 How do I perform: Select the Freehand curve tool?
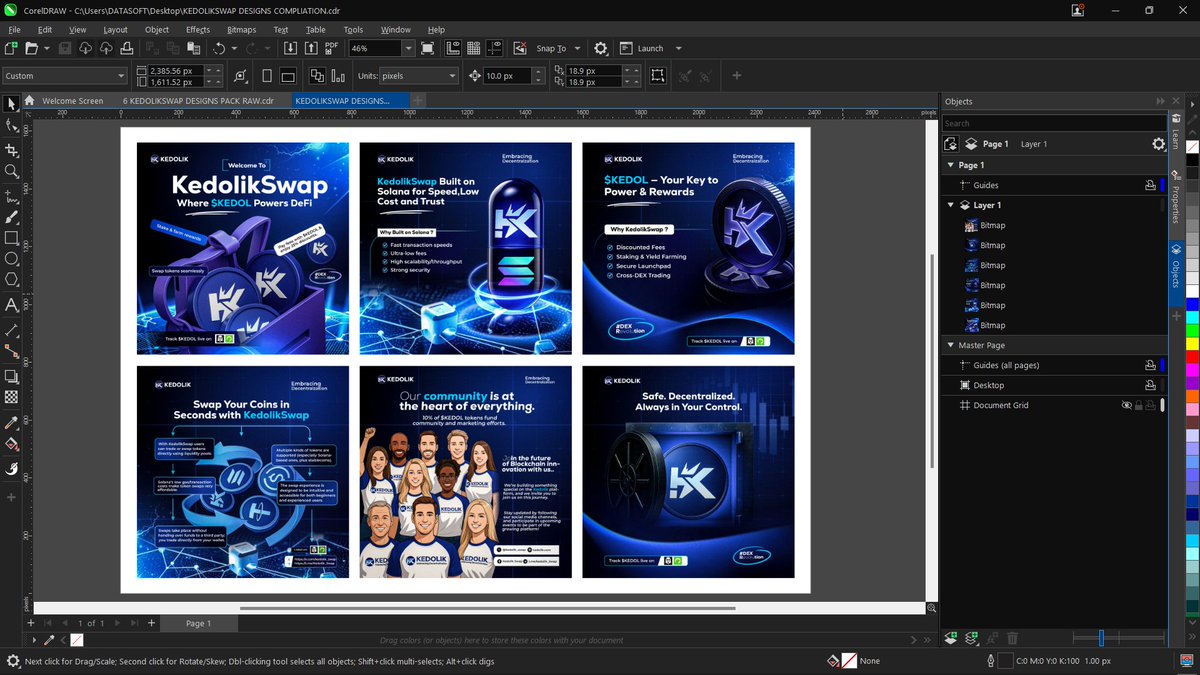pos(11,196)
